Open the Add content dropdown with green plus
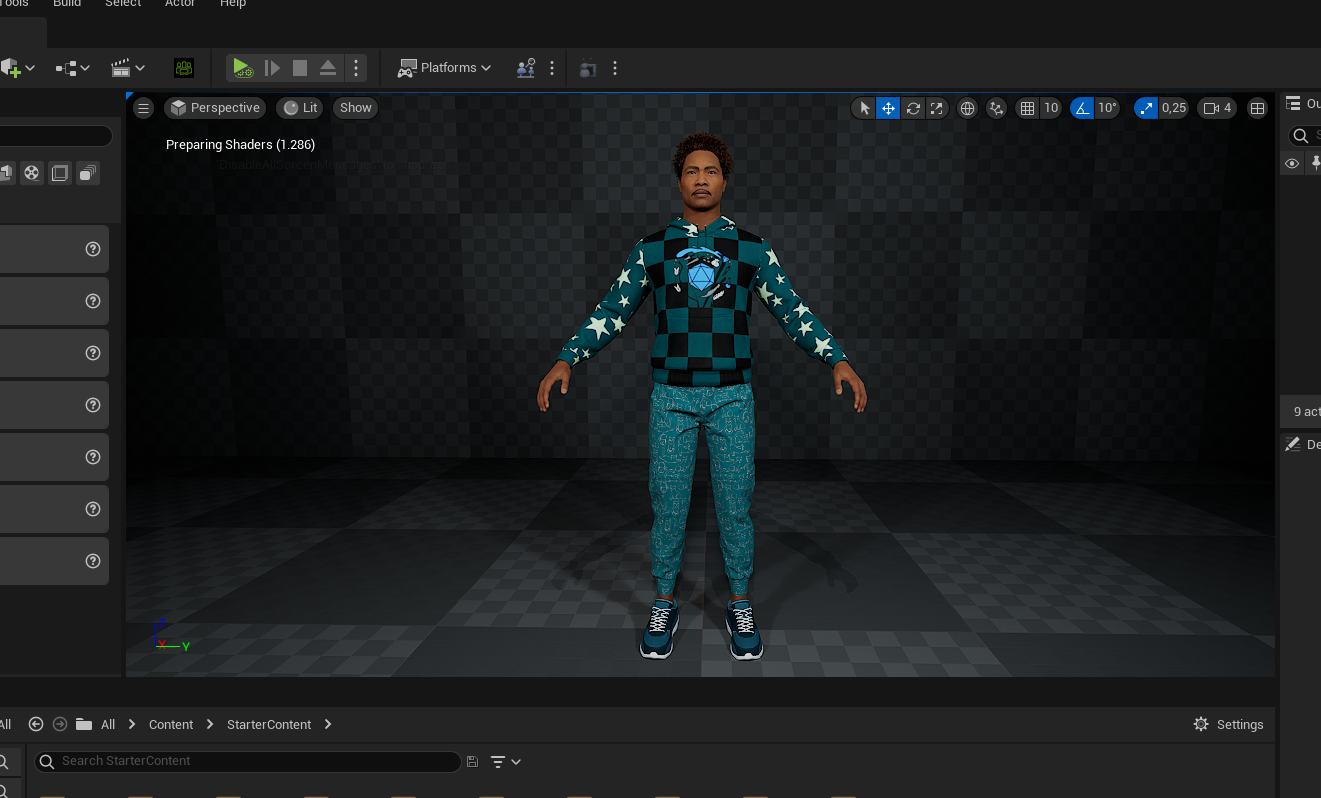Viewport: 1321px width, 798px height. [18, 68]
